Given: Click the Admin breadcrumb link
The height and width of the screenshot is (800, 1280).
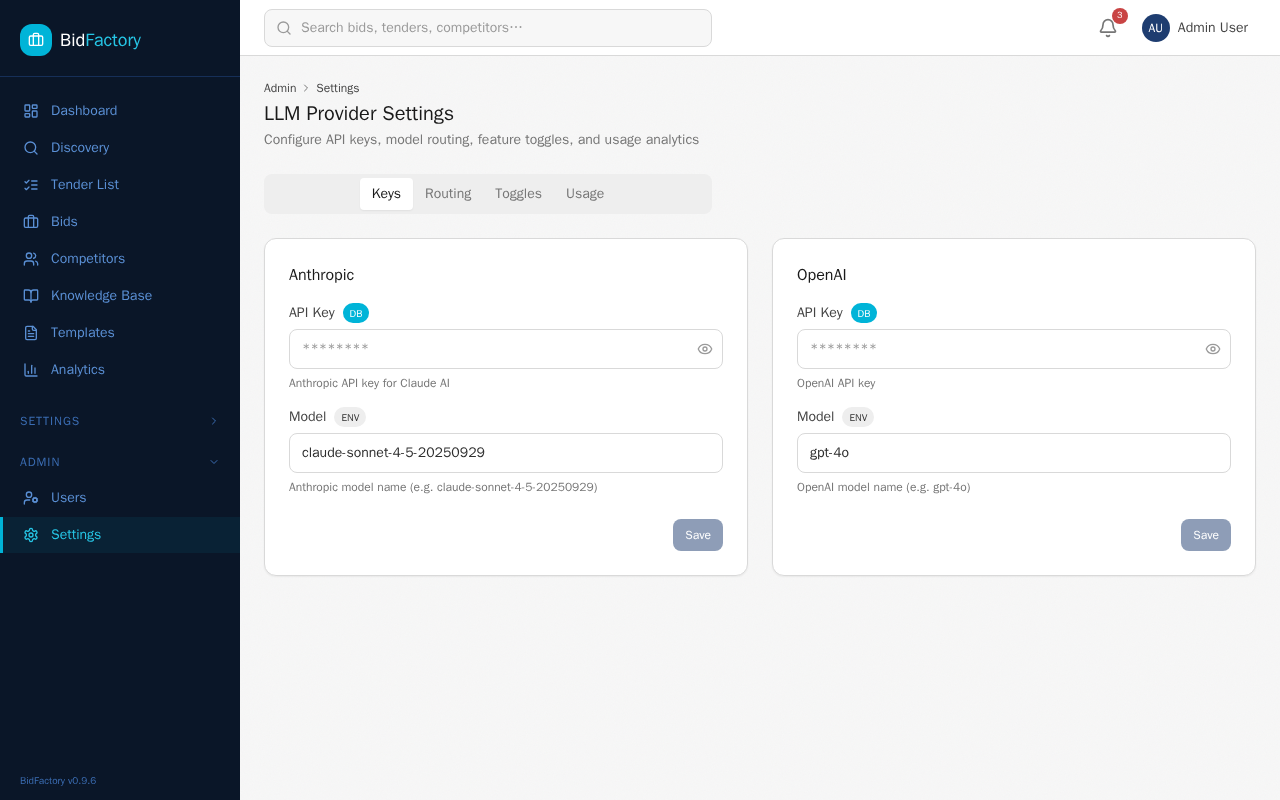Looking at the screenshot, I should 280,88.
